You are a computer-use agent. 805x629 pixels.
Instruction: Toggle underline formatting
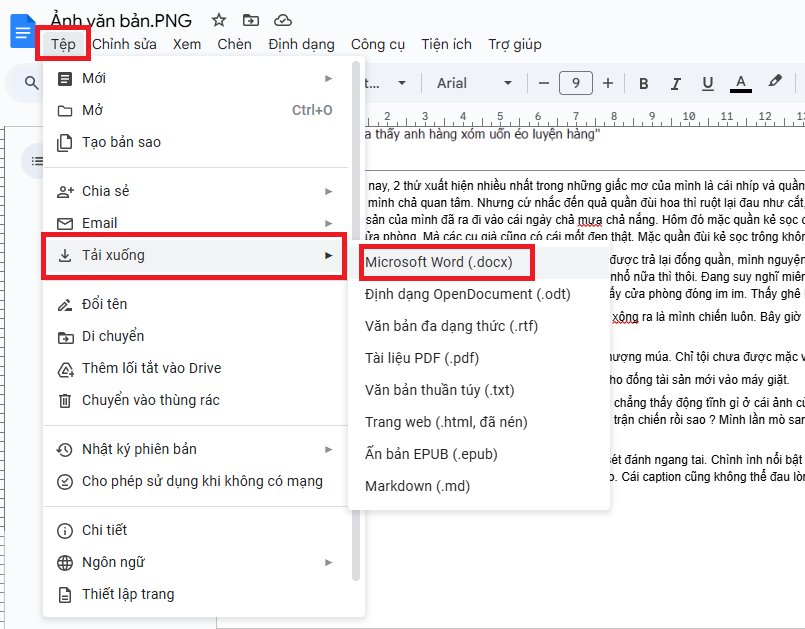(x=708, y=83)
